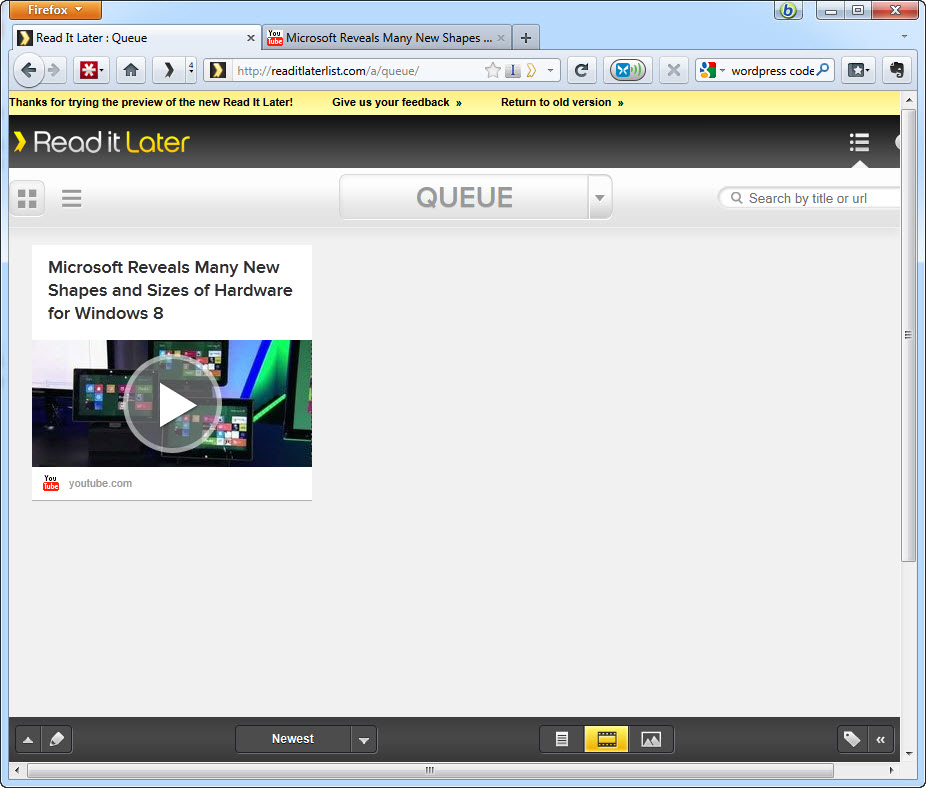926x788 pixels.
Task: Click the scroll right arrow at the bottom
Action: 891,770
